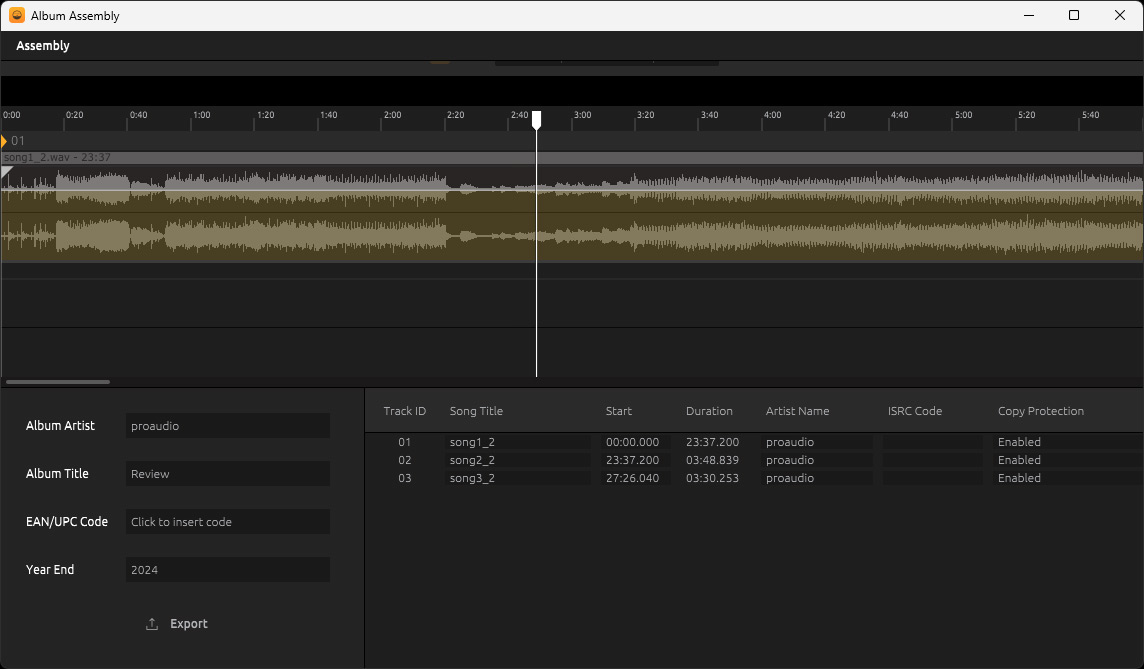The height and width of the screenshot is (669, 1144).
Task: Open the Assembly tab
Action: point(43,46)
